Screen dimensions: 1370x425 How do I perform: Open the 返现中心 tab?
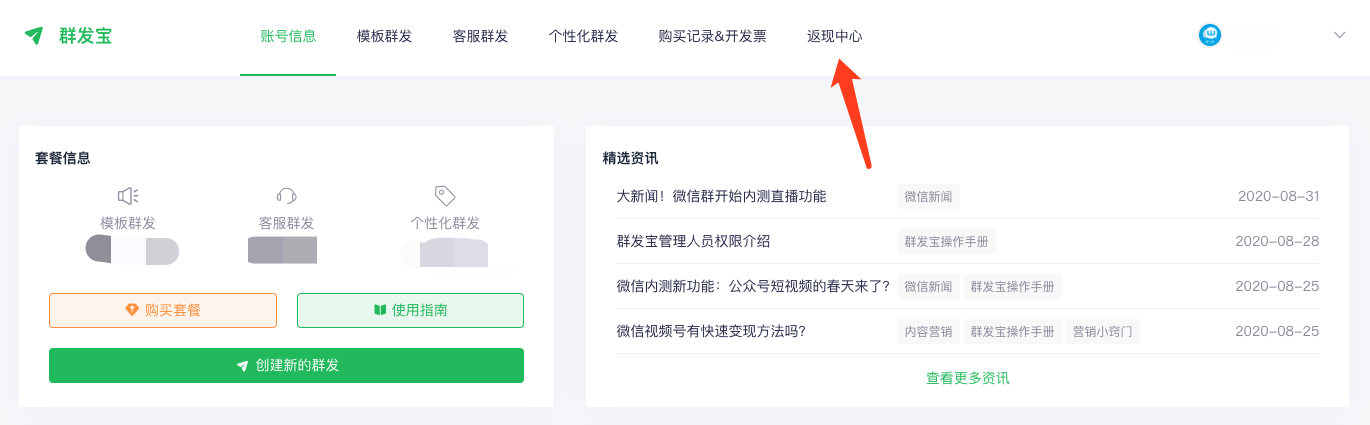click(834, 36)
